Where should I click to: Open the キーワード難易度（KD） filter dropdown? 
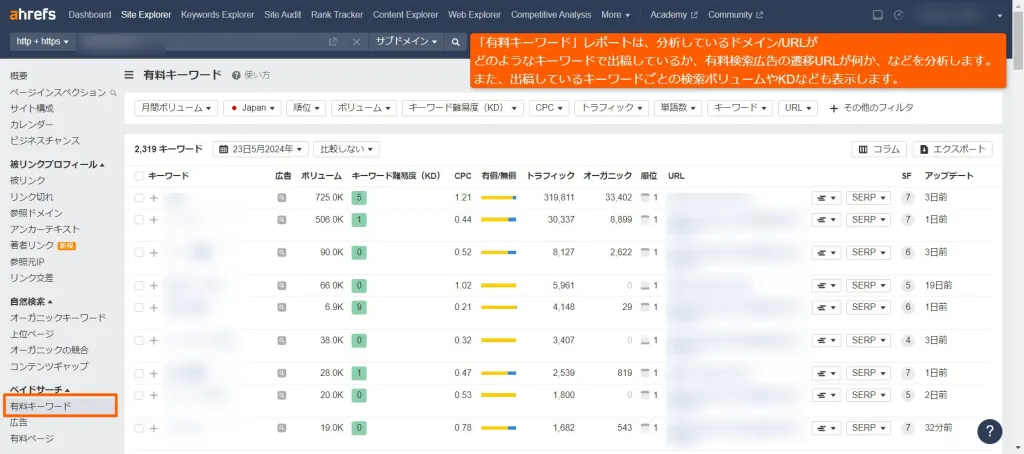pos(463,108)
